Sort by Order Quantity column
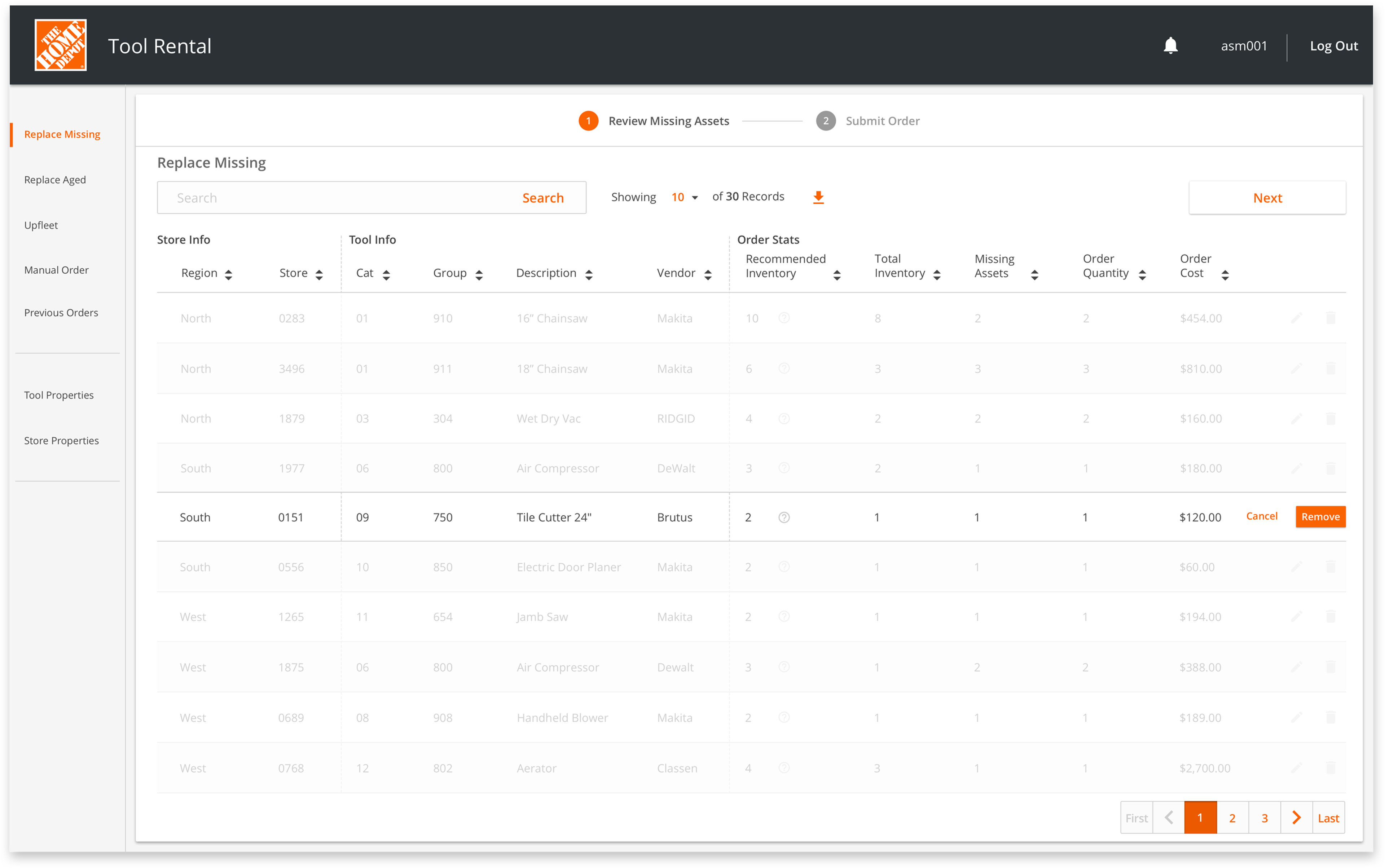 coord(1142,275)
